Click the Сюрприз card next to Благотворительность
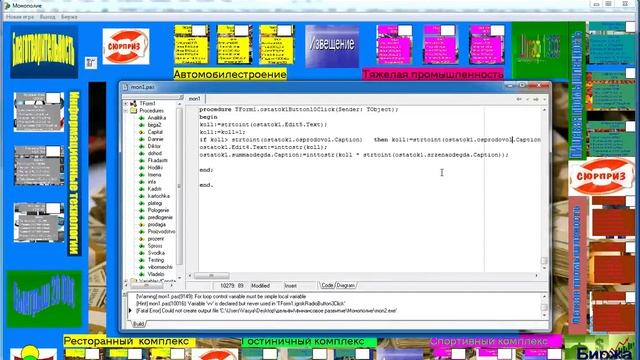Image resolution: width=640 pixels, height=360 pixels. [x=126, y=46]
